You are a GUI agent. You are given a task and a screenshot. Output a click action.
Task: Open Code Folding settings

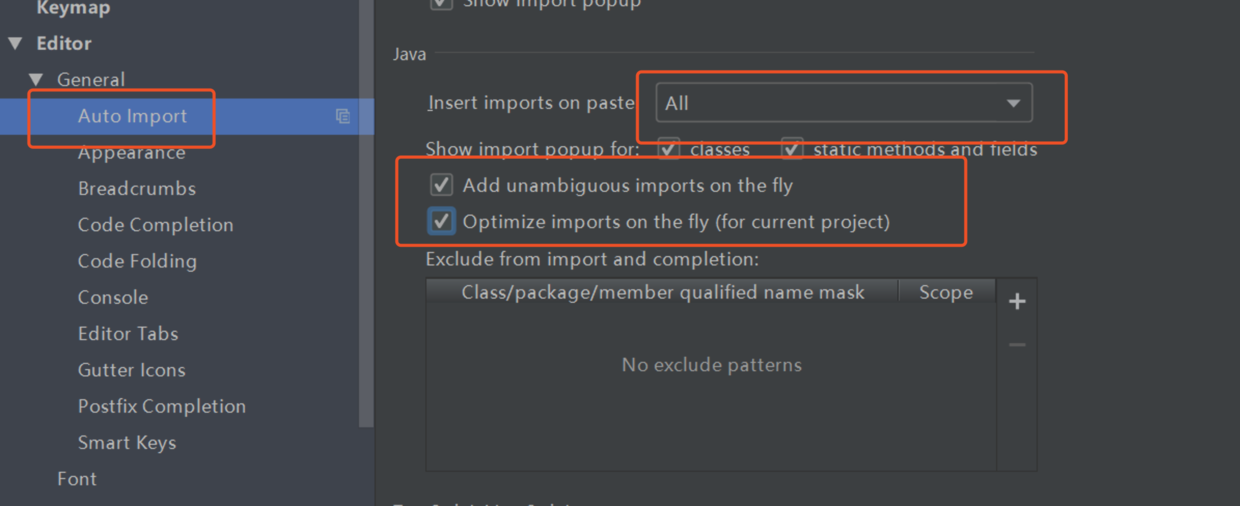[x=137, y=261]
